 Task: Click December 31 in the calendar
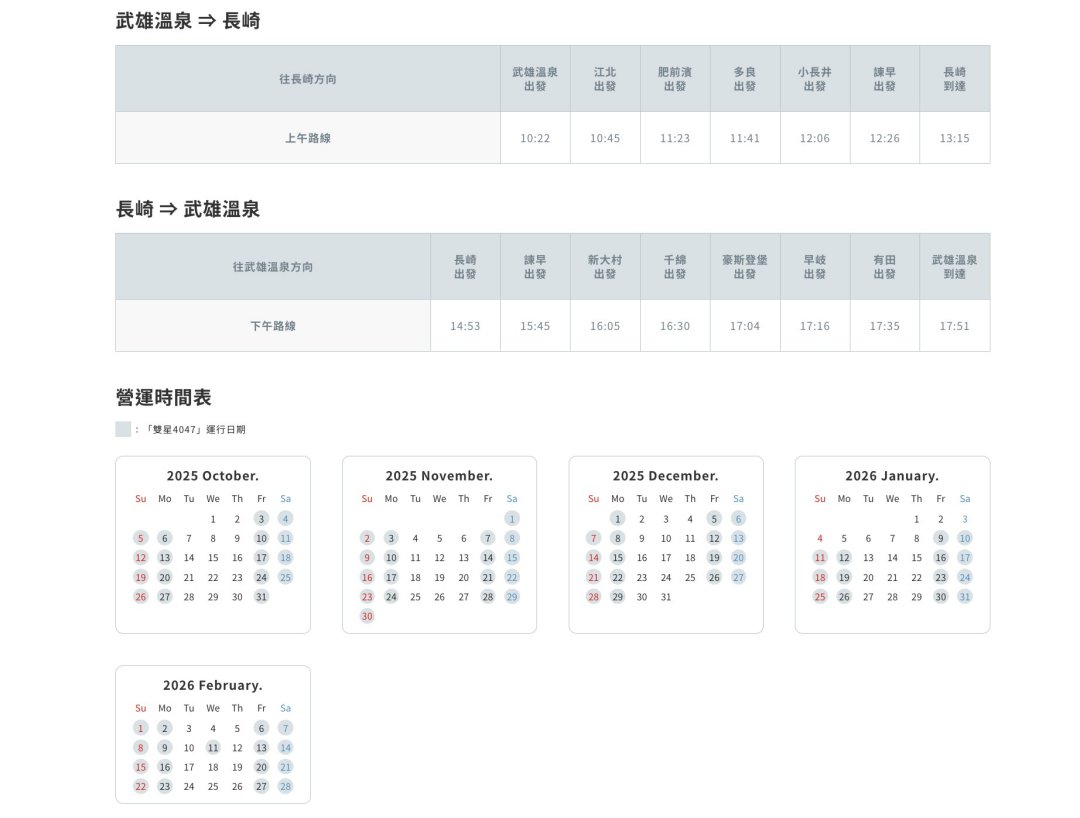(666, 597)
